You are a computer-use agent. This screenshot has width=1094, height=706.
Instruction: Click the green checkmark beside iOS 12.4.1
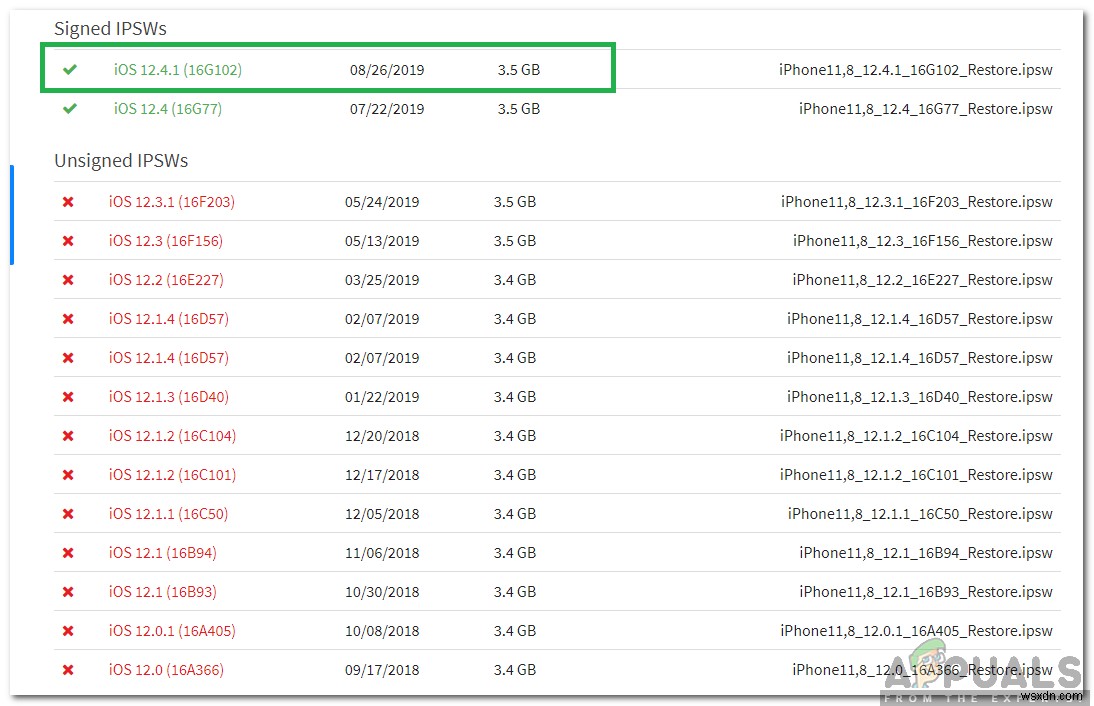click(x=69, y=70)
